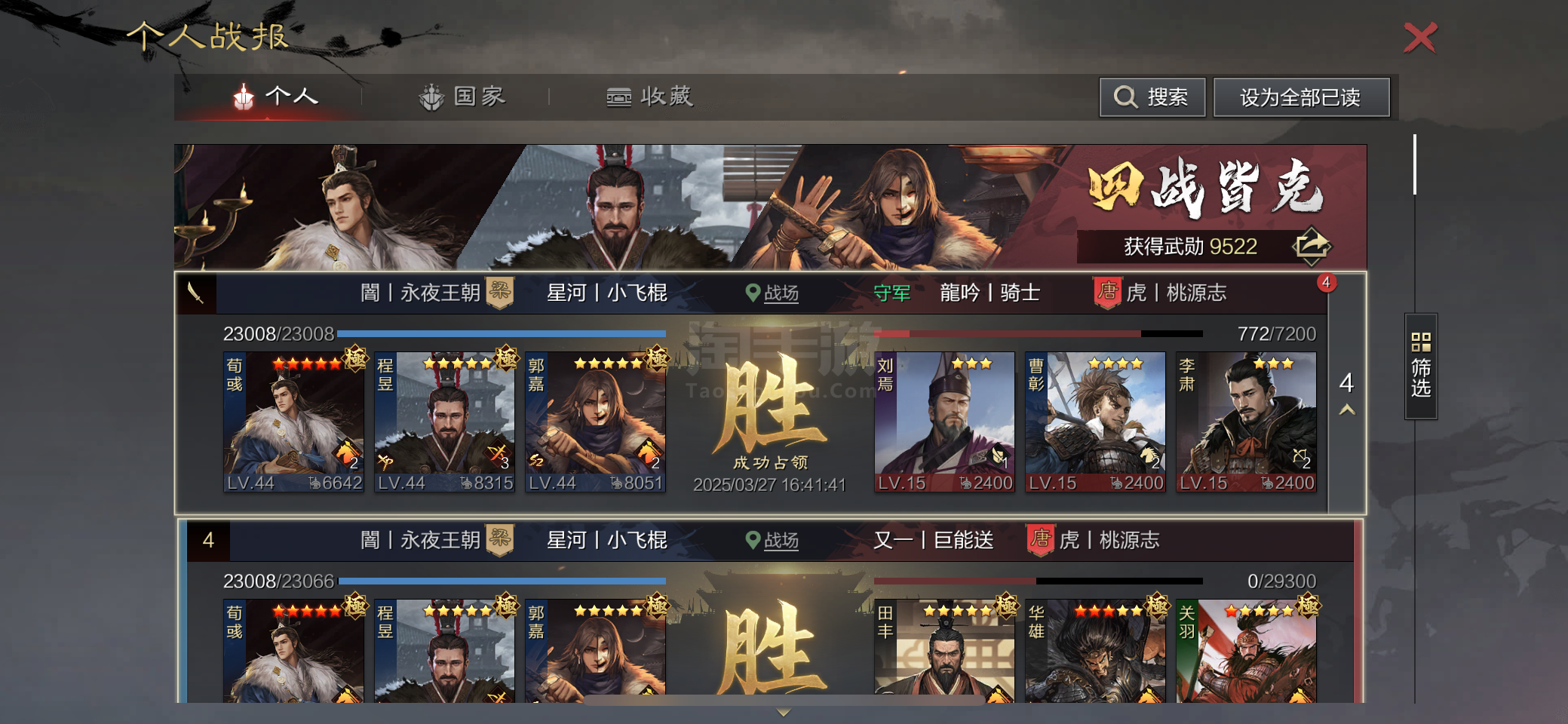Select 曹彰 enemy hero card
Image resolution: width=1568 pixels, height=724 pixels.
(1095, 422)
